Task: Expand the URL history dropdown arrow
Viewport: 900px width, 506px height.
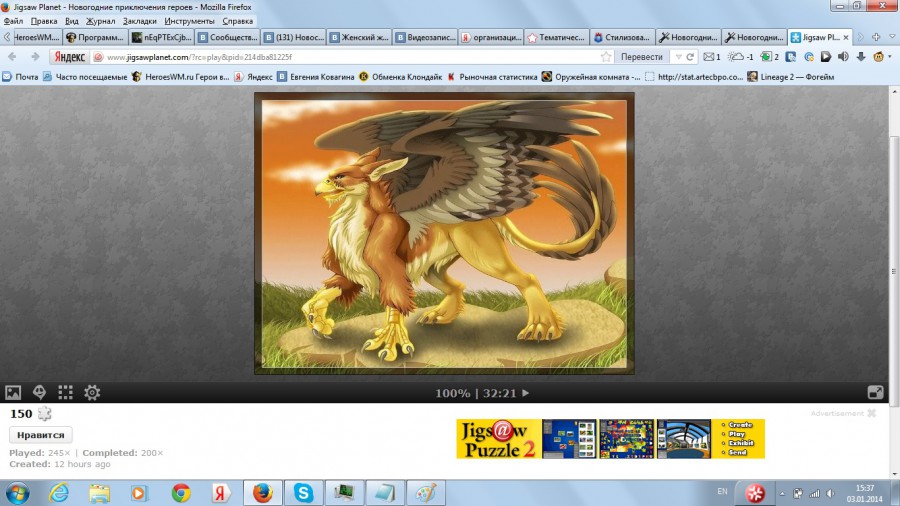Action: coord(678,57)
